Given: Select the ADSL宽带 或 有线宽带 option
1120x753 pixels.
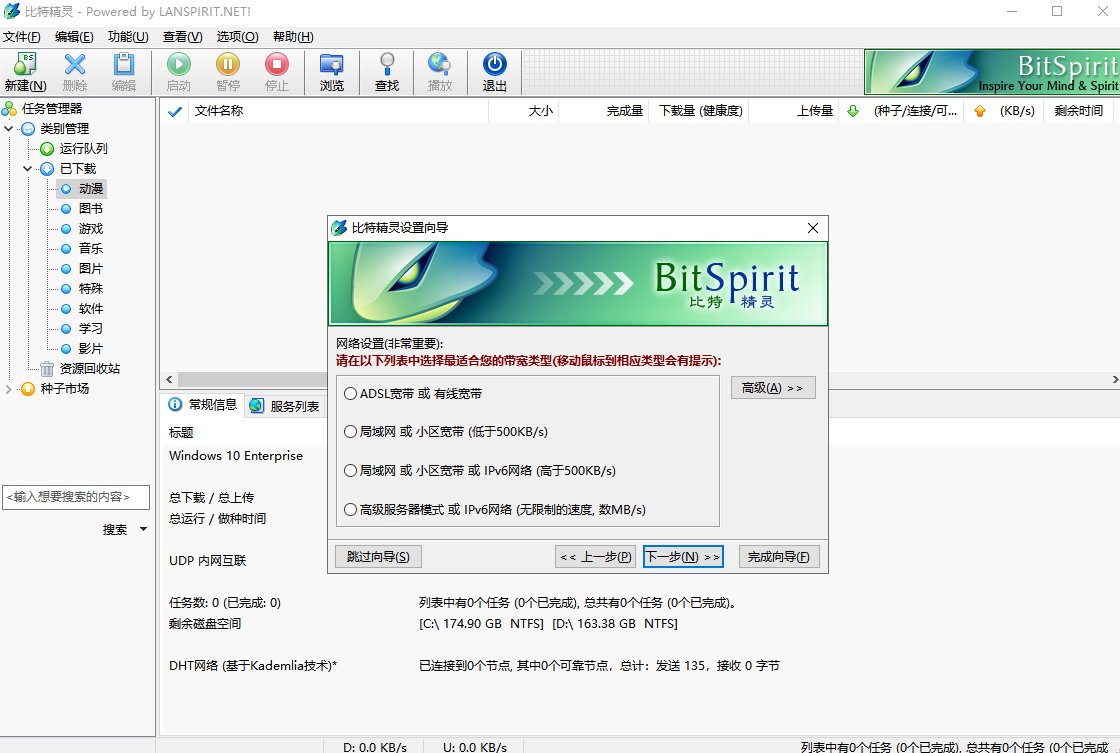Looking at the screenshot, I should point(352,393).
